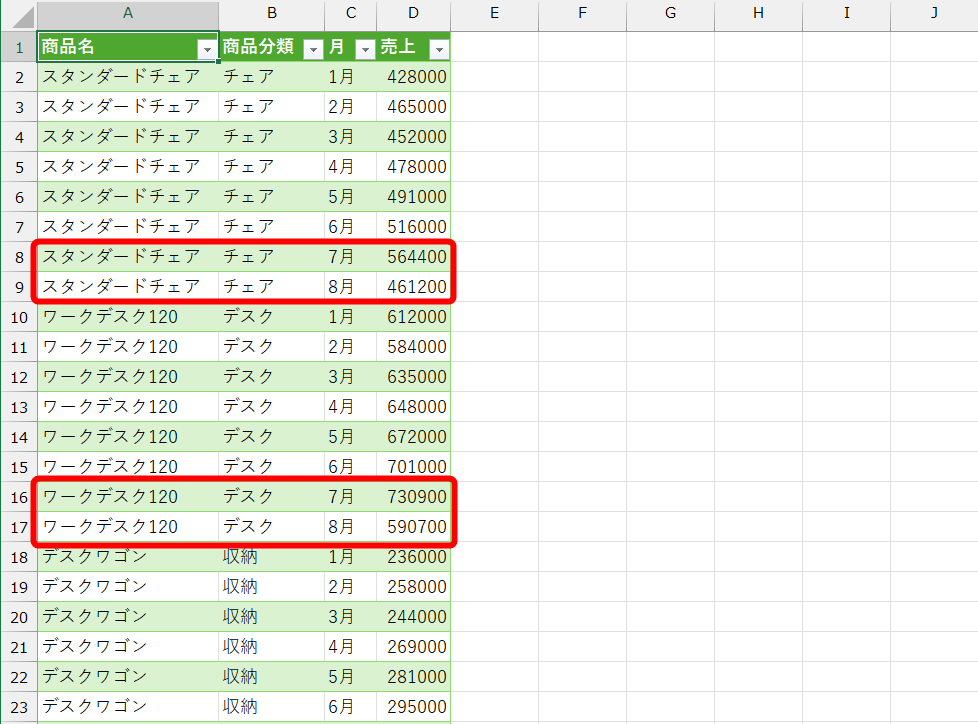This screenshot has width=978, height=724.
Task: Select sales value 491000
Action: tap(414, 196)
